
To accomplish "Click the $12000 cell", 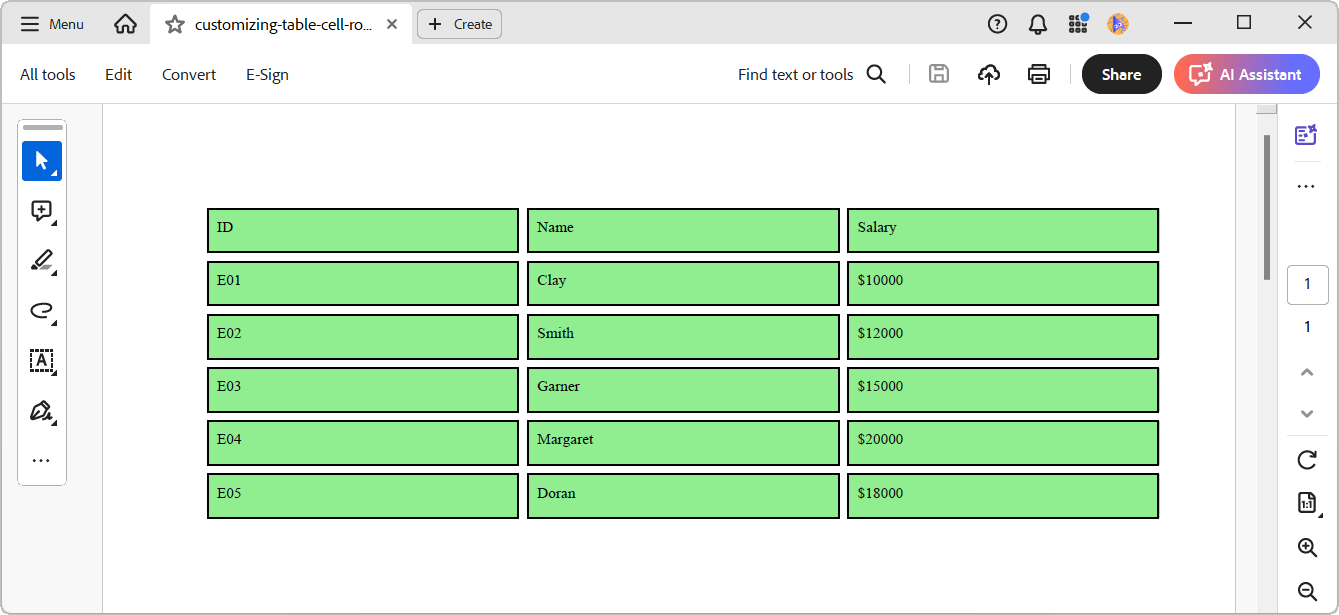I will [1003, 336].
